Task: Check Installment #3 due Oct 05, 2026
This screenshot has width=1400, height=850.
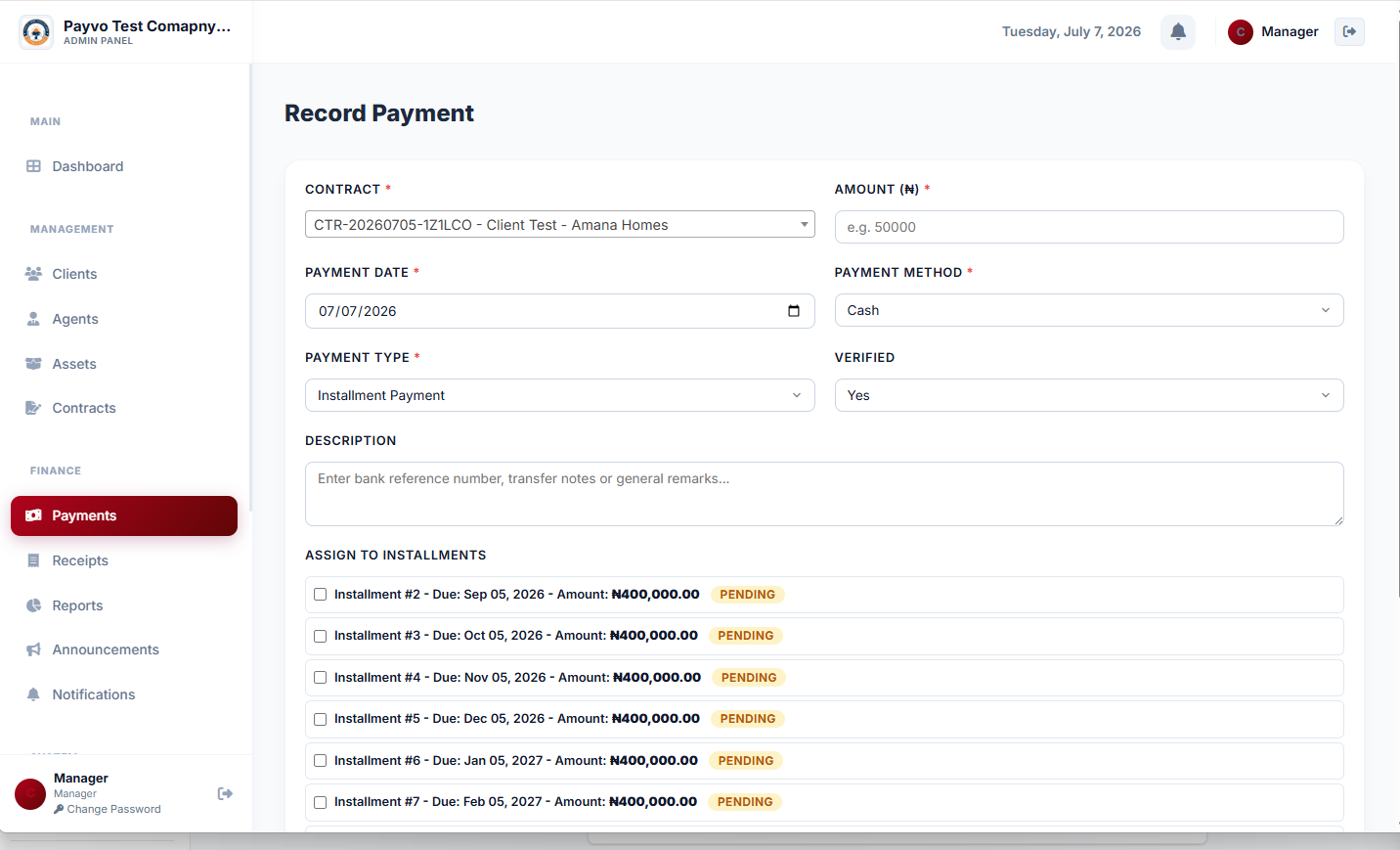Action: pyautogui.click(x=320, y=636)
